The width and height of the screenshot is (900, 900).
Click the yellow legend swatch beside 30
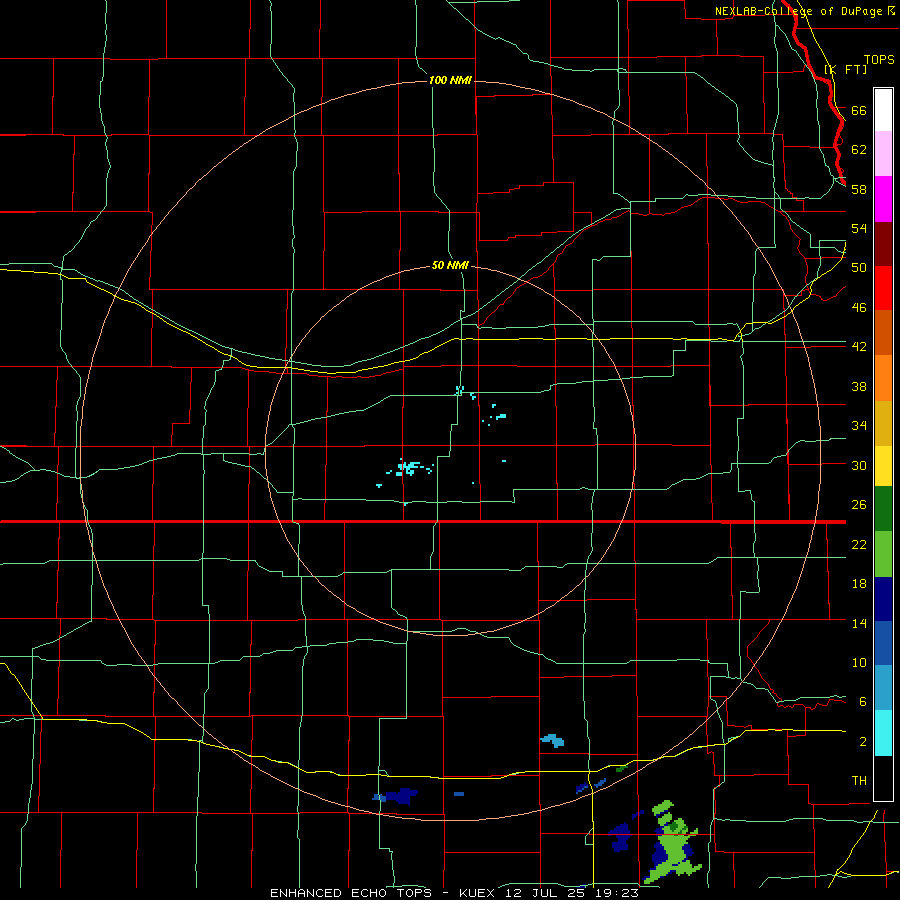pos(883,466)
